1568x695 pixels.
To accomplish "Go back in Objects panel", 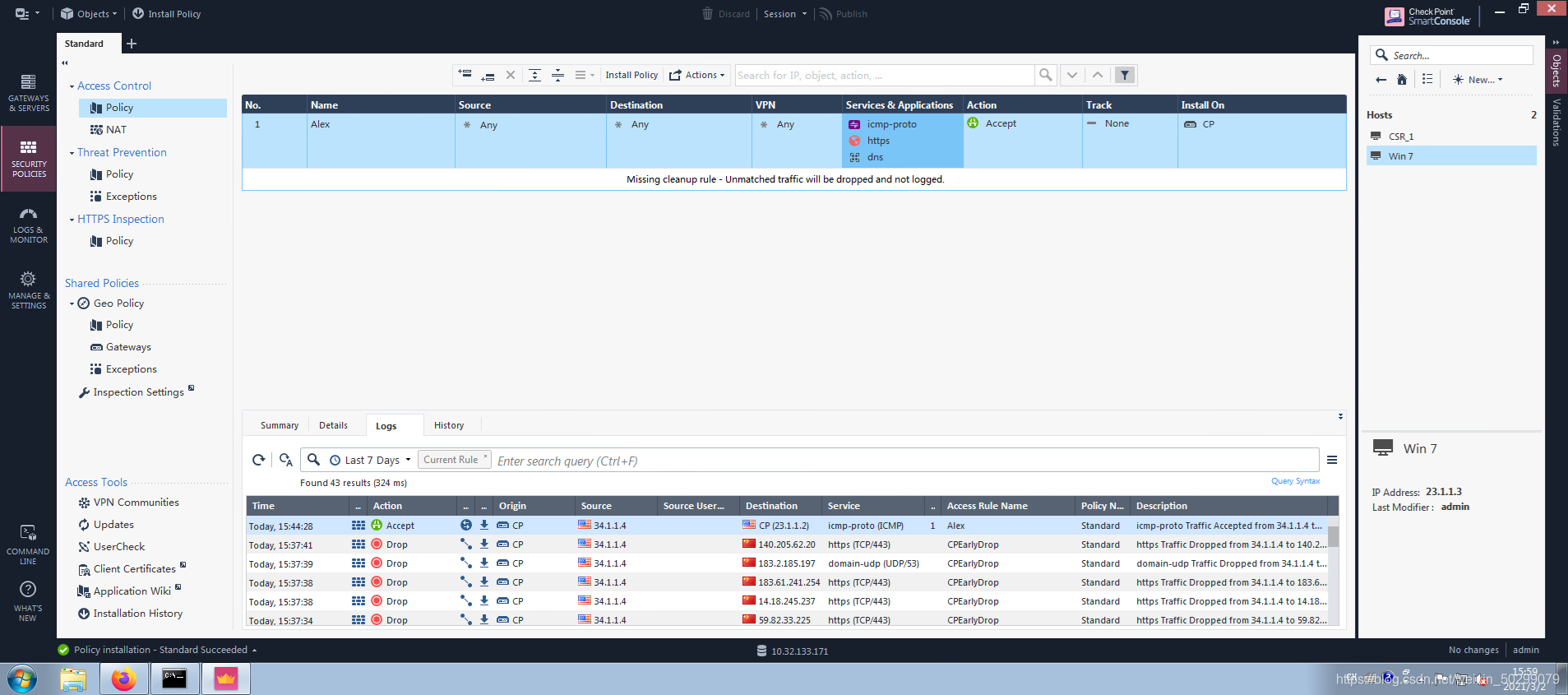I will tap(1381, 80).
